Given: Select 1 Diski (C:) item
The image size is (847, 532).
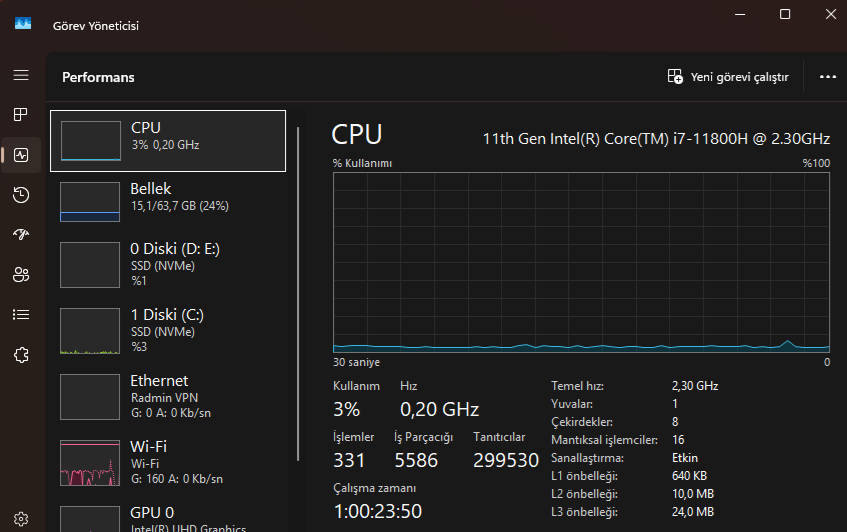Looking at the screenshot, I should [x=167, y=331].
